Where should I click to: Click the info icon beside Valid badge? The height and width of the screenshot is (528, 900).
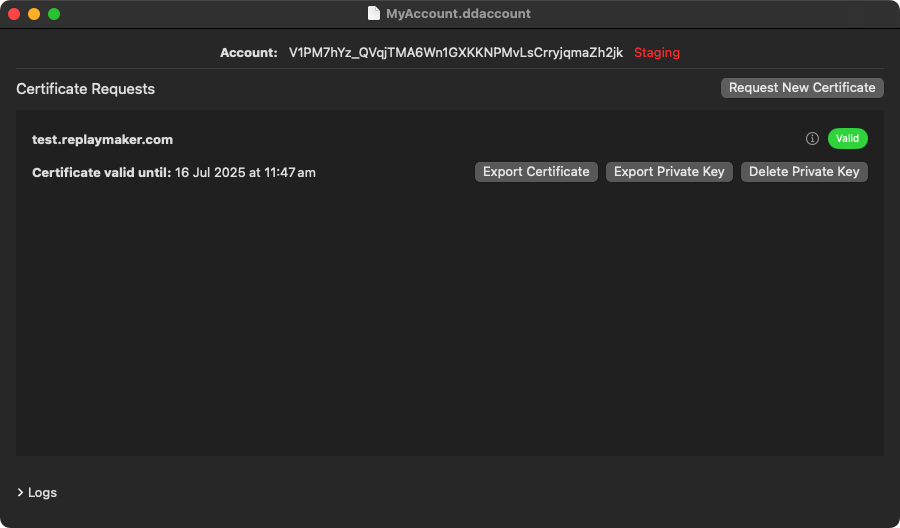click(x=812, y=139)
